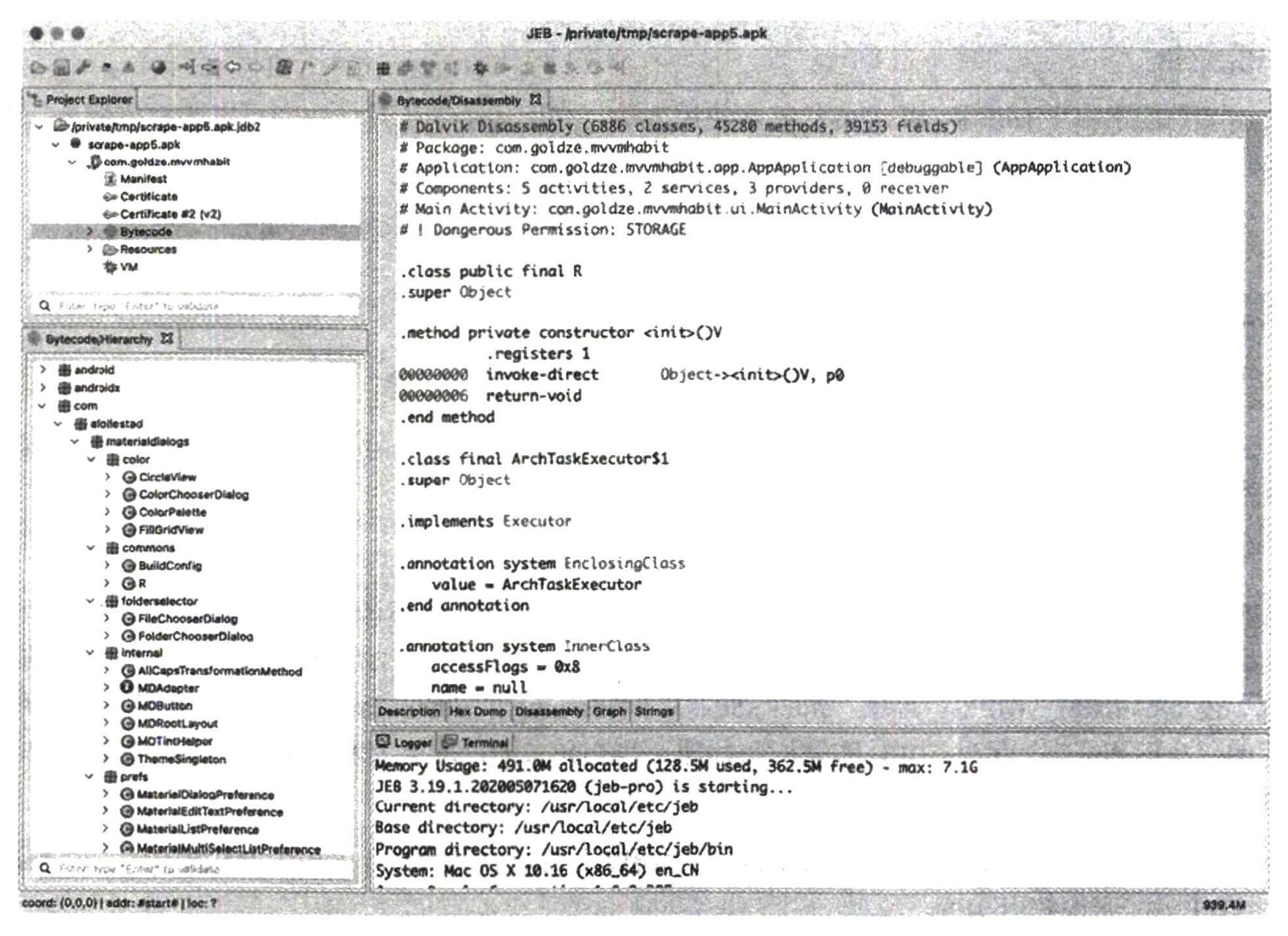The width and height of the screenshot is (1288, 936).
Task: Switch to the Hex Dump tab
Action: [x=477, y=711]
